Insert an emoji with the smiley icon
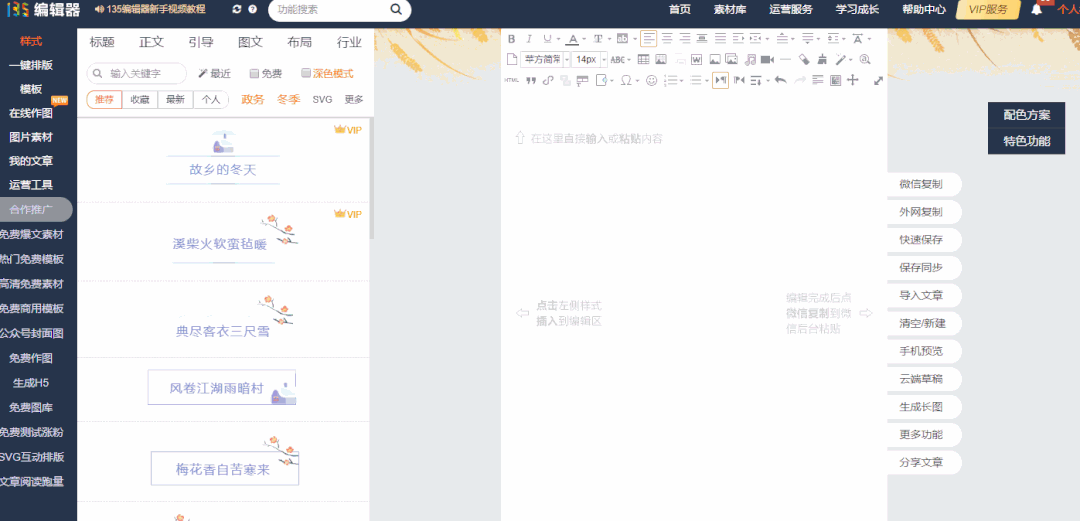The height and width of the screenshot is (521, 1080). pyautogui.click(x=651, y=81)
